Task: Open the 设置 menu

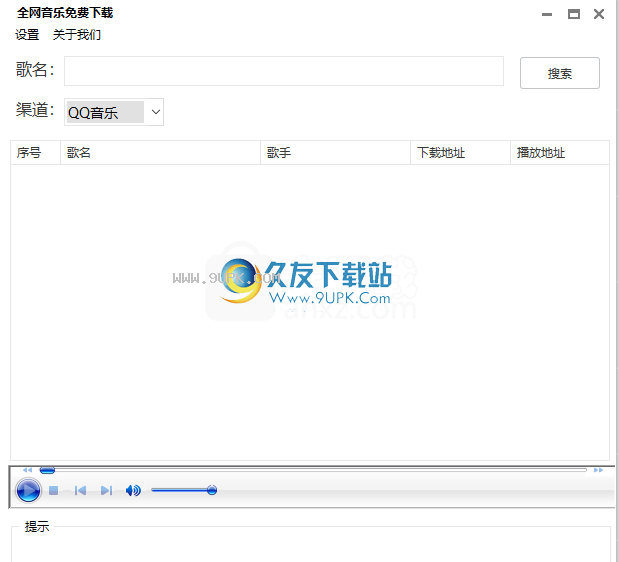Action: 27,35
